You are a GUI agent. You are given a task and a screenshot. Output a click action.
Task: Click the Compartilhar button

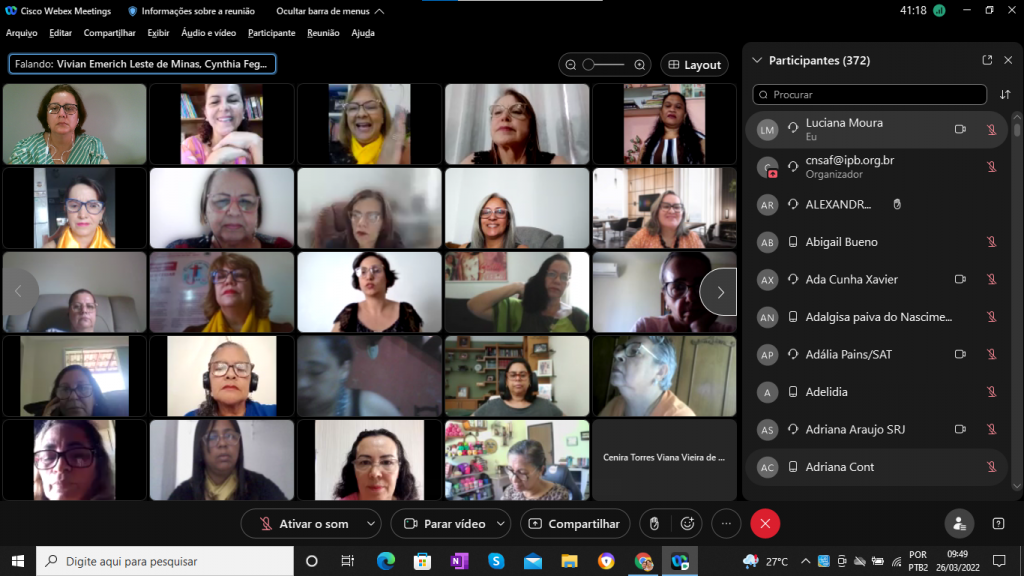tap(575, 523)
